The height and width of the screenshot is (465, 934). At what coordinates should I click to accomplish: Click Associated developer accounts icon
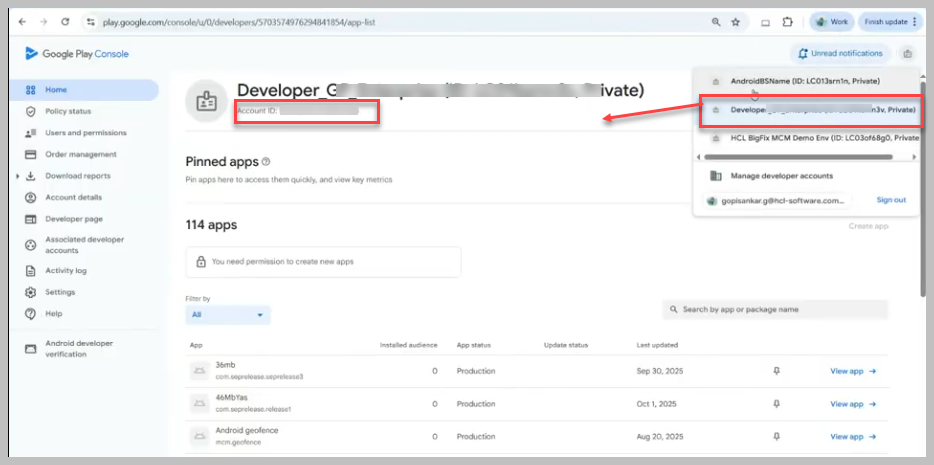(30, 245)
